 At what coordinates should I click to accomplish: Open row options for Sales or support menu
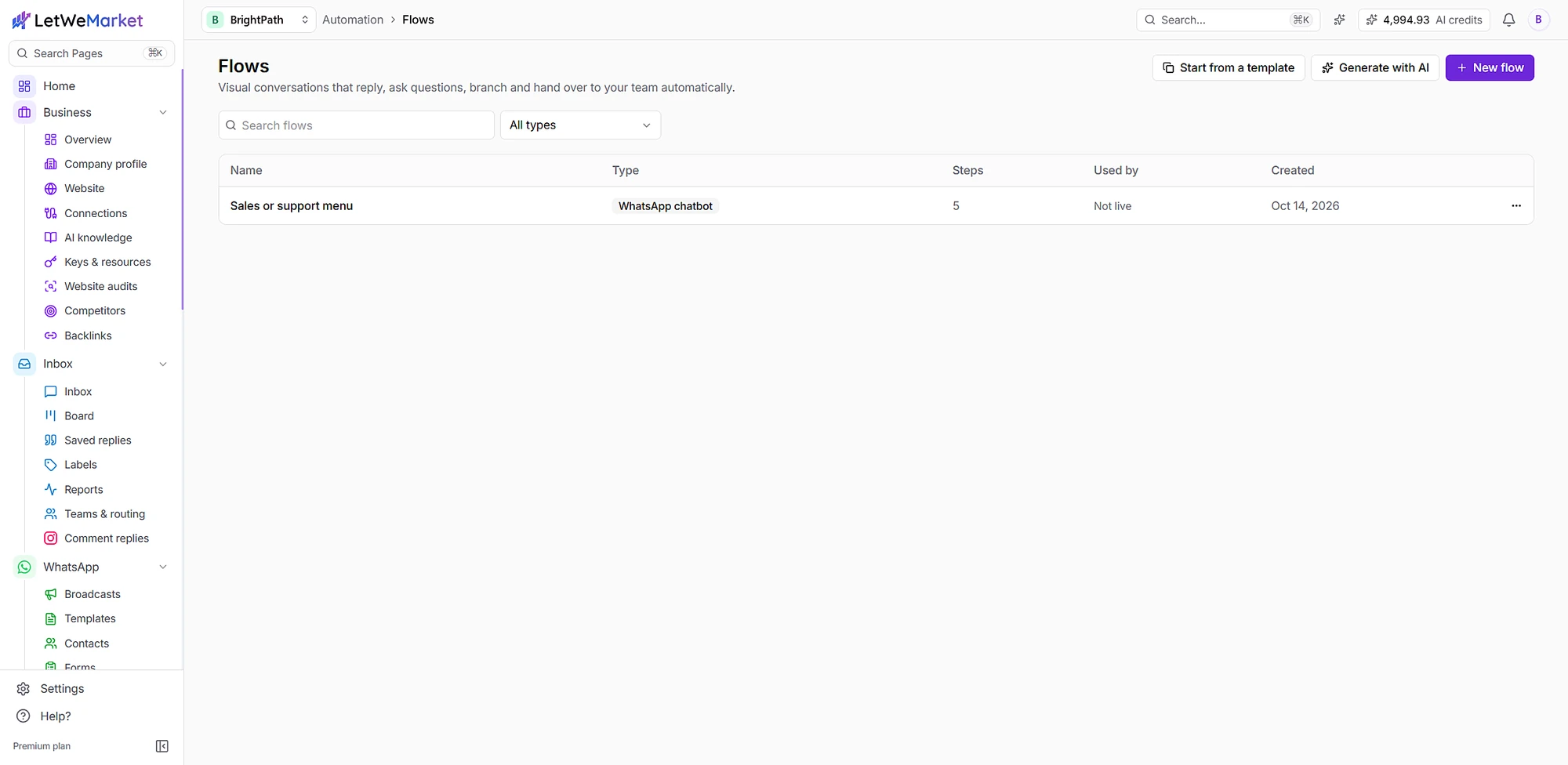point(1516,205)
